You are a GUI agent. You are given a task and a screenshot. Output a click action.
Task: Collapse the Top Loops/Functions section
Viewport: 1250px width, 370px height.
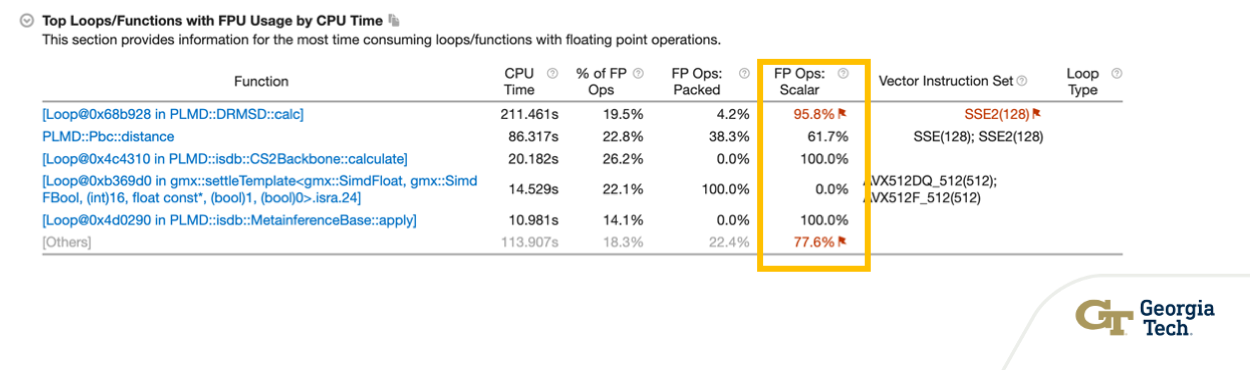click(x=27, y=20)
